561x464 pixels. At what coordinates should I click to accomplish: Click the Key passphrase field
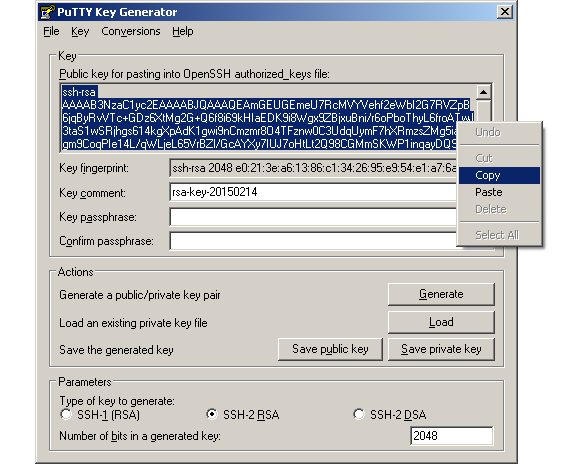click(x=313, y=217)
